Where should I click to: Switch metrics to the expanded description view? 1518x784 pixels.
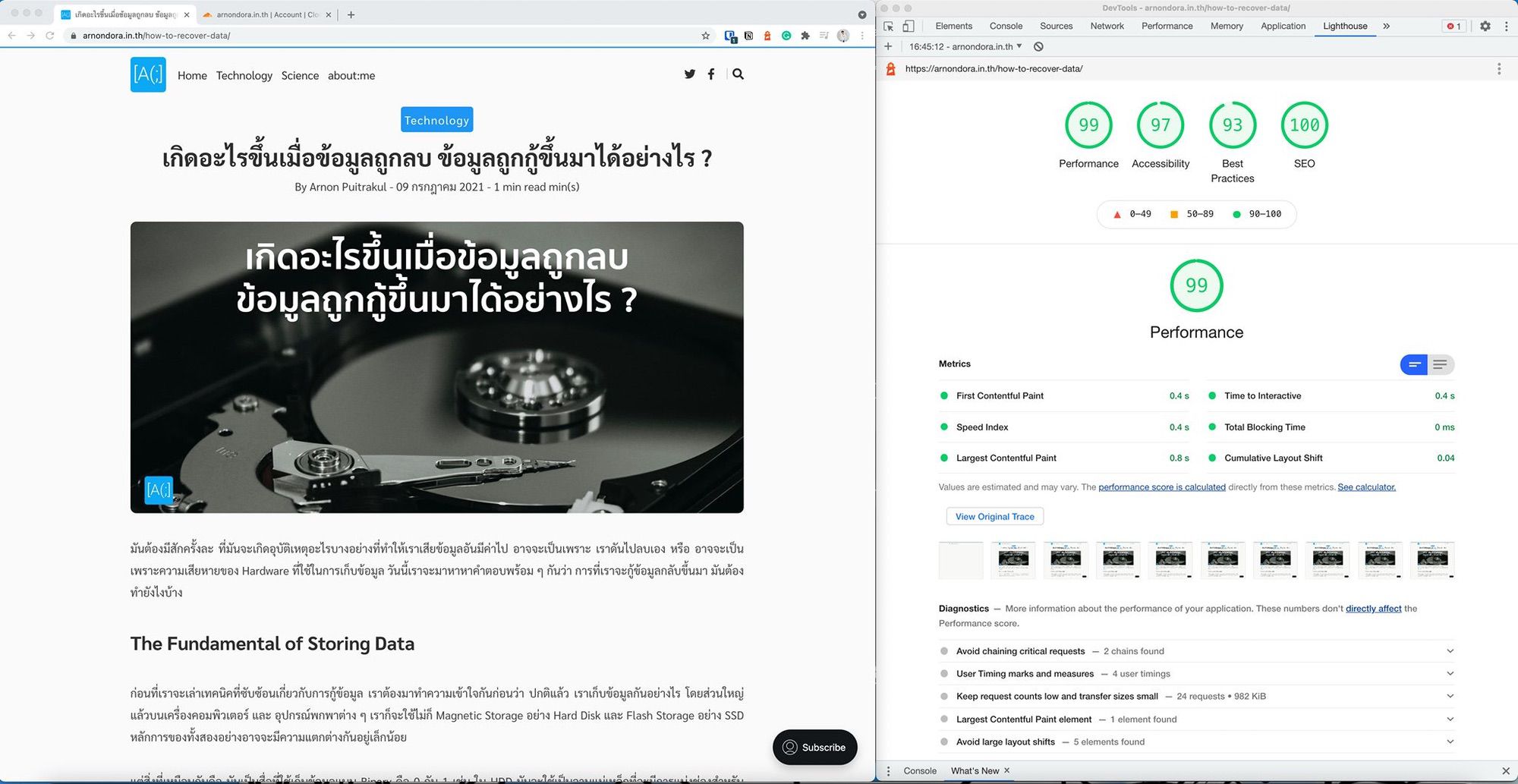point(1441,365)
